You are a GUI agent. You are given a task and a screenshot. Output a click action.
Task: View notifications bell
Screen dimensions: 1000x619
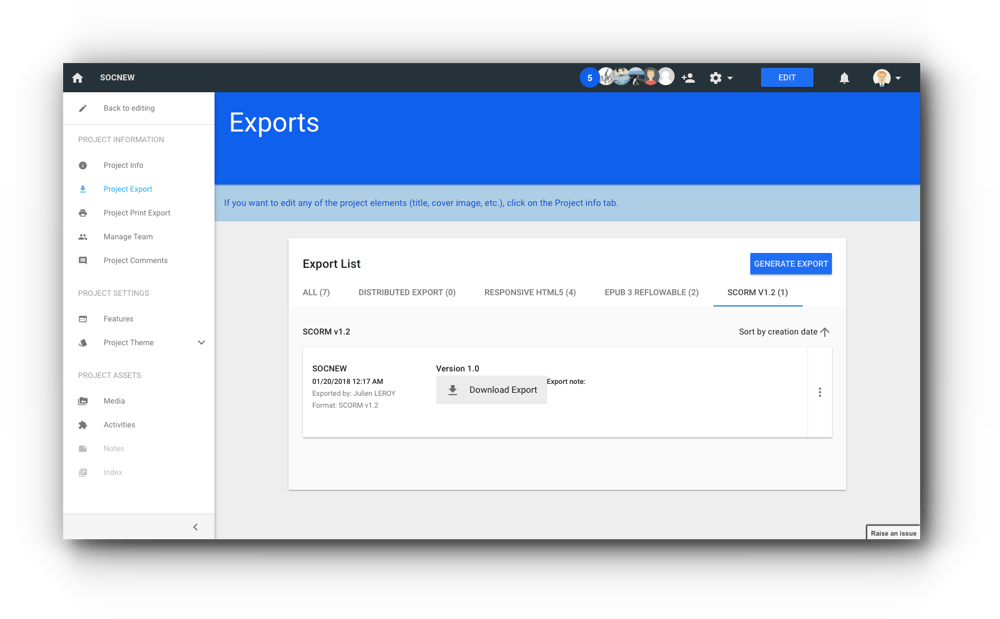point(844,78)
